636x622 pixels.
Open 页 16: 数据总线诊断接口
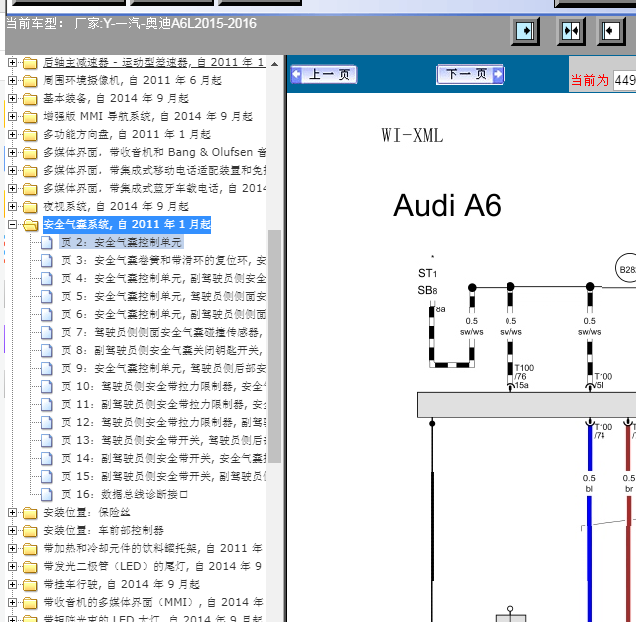point(125,494)
